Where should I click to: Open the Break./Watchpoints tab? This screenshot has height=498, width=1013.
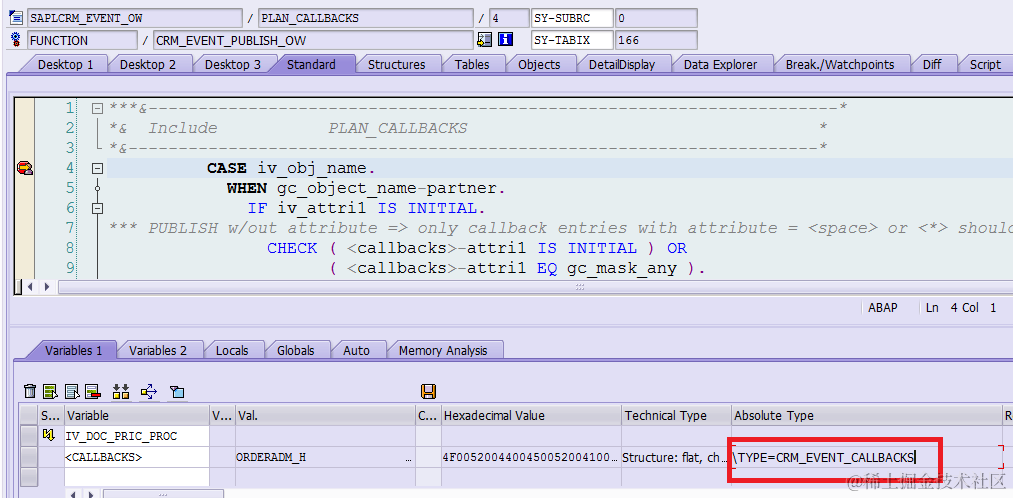click(840, 65)
